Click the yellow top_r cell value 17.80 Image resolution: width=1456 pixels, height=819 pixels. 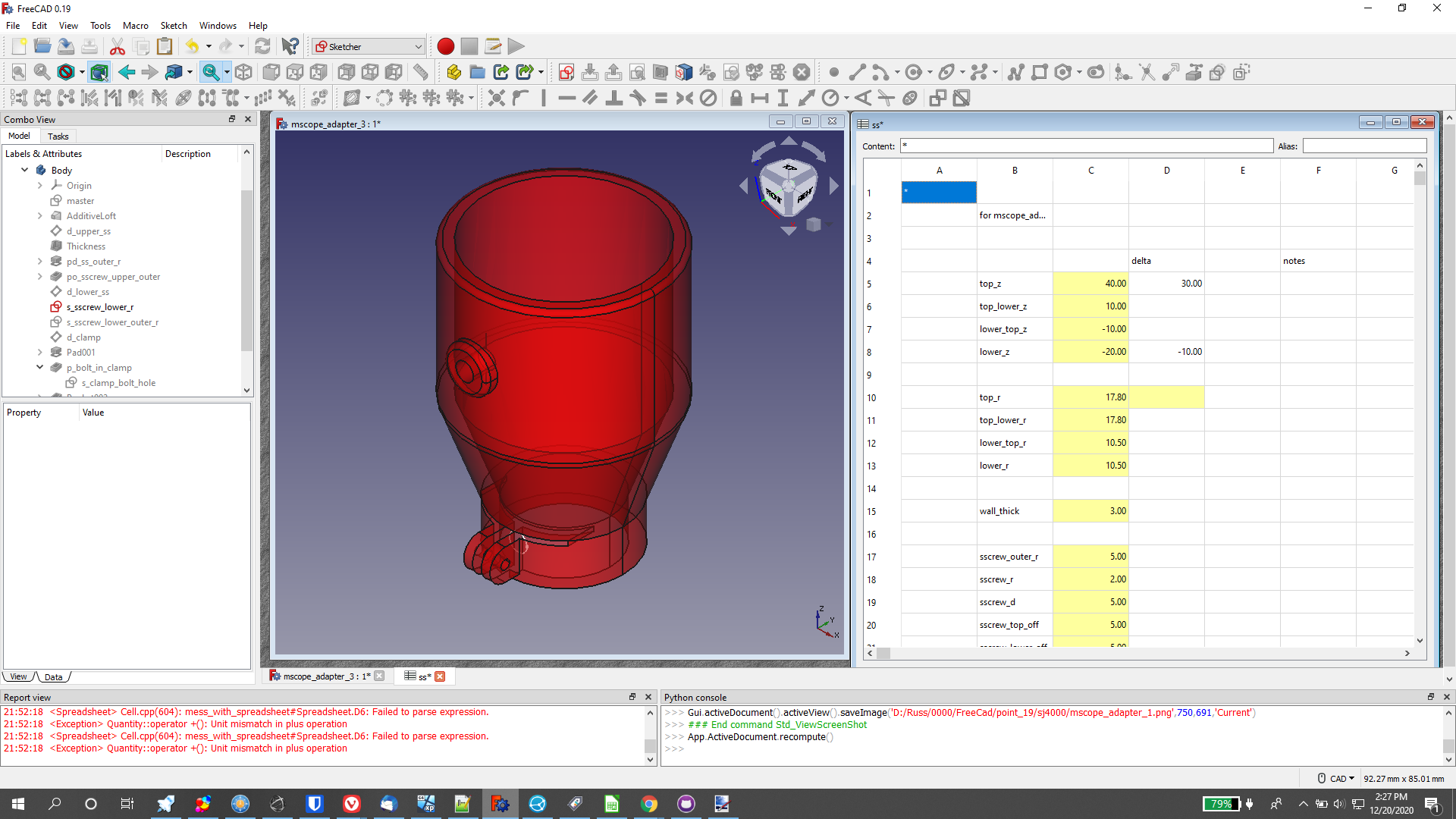[x=1090, y=397]
